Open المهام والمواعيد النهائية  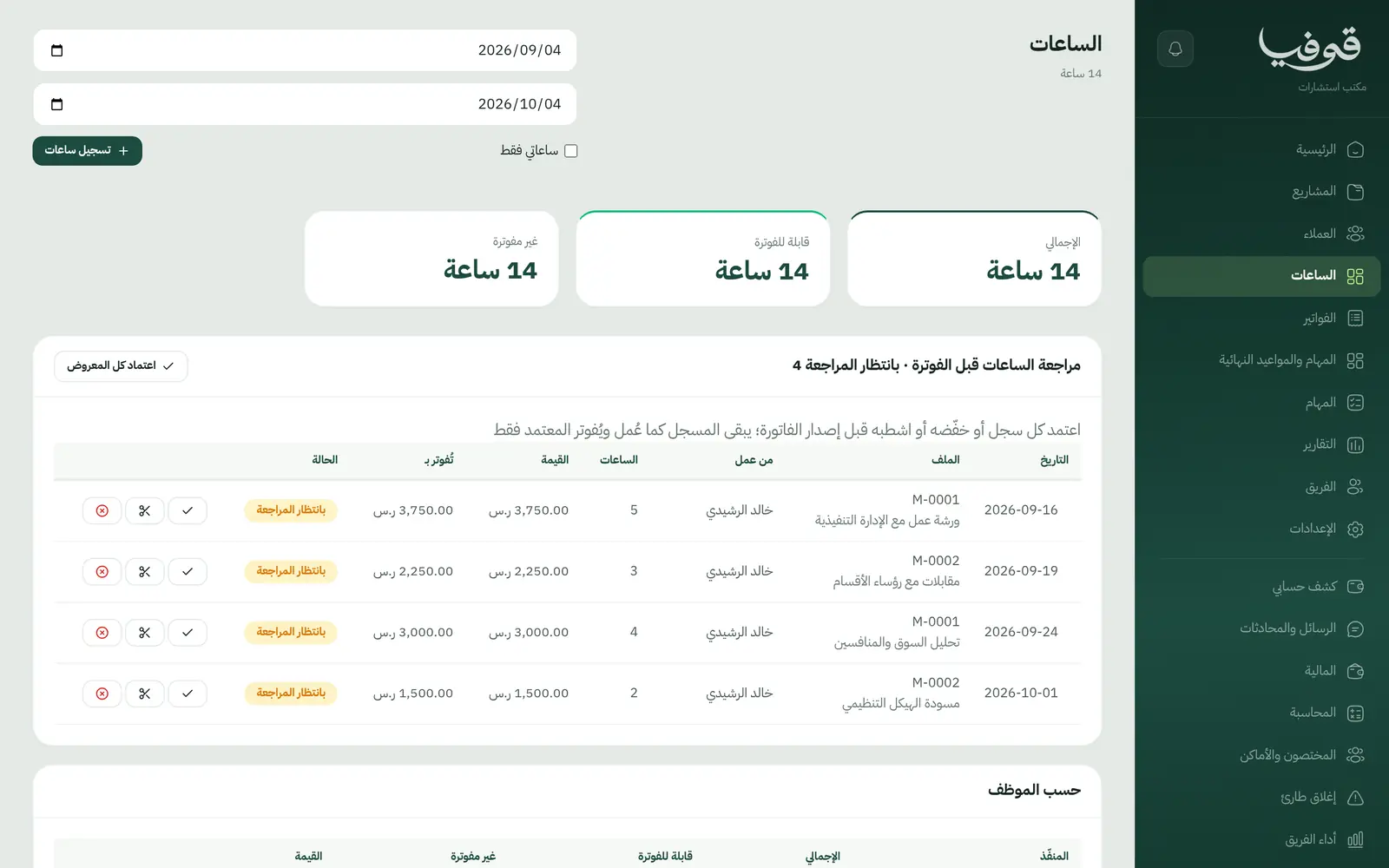point(1261,360)
